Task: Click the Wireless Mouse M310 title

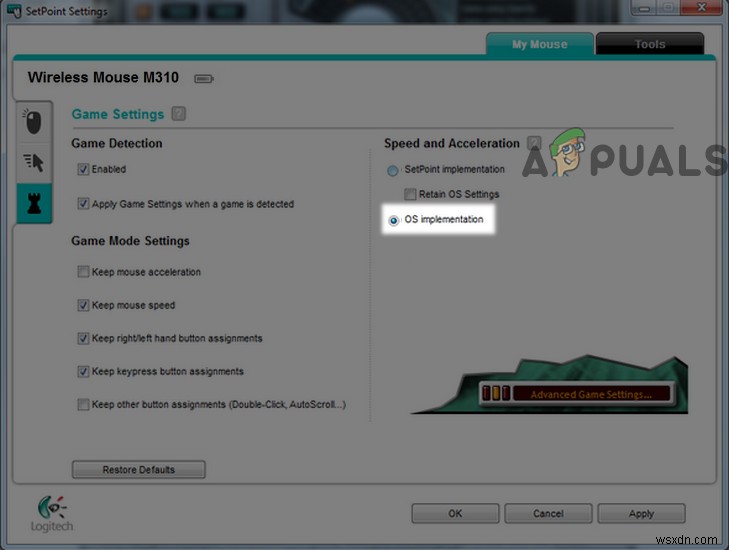Action: [103, 77]
